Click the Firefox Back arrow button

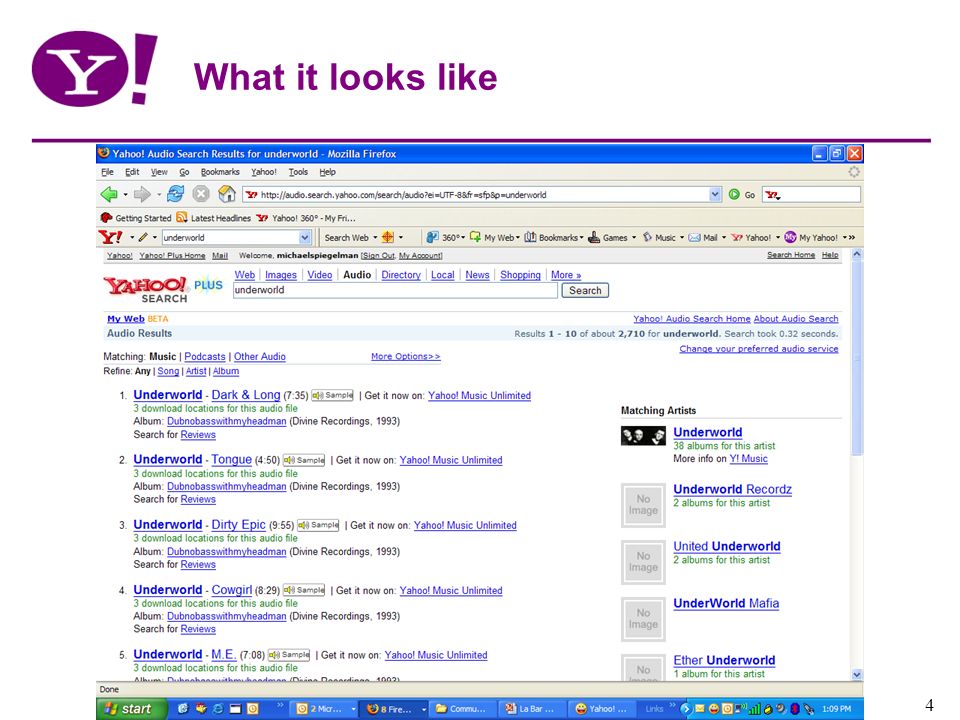(110, 195)
